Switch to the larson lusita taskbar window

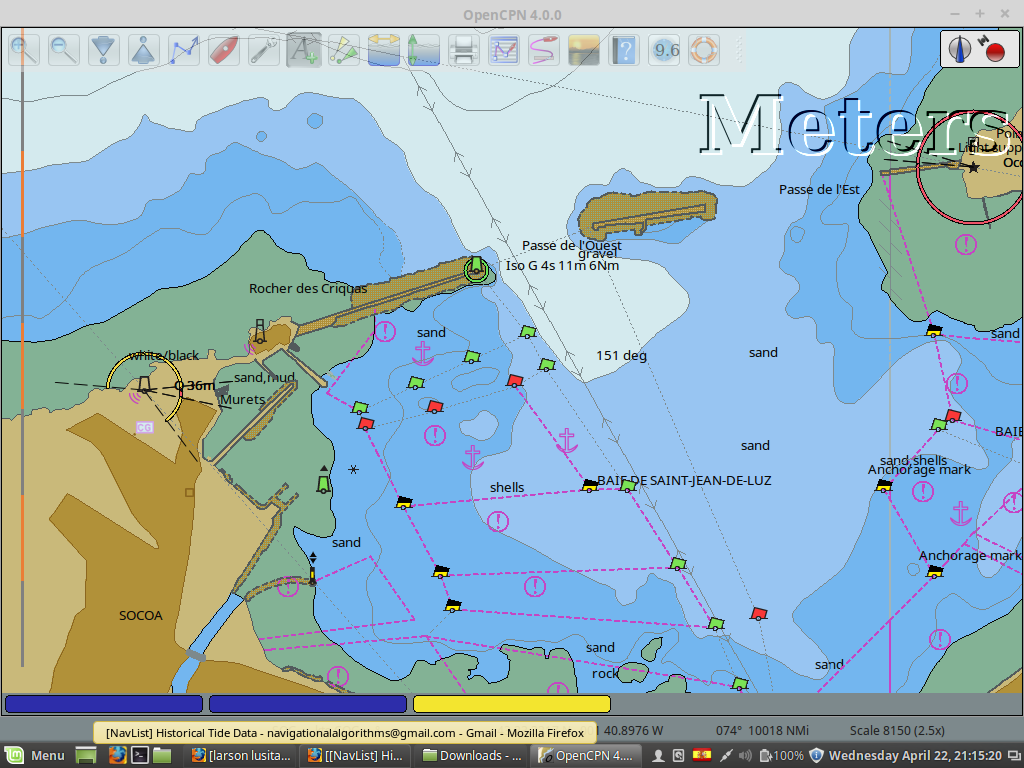coord(243,755)
